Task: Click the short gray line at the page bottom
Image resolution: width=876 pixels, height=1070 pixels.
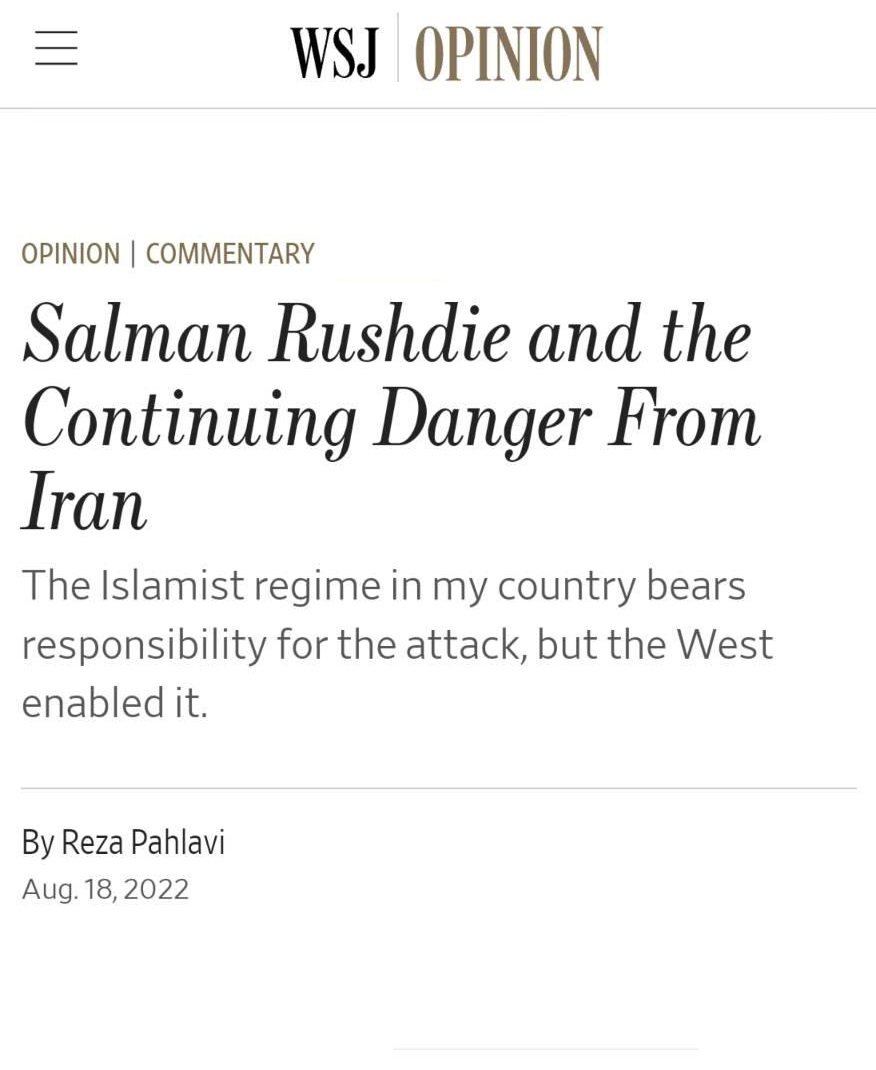Action: tap(545, 1049)
